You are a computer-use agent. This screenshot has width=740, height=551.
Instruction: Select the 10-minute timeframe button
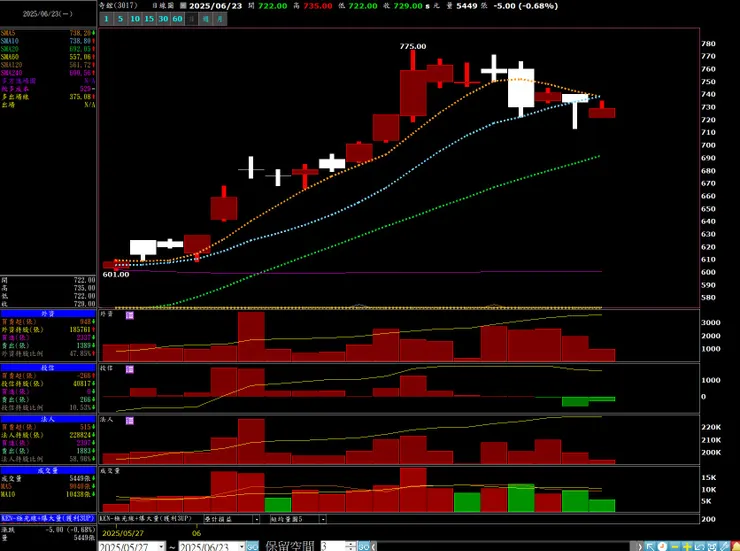click(x=135, y=19)
